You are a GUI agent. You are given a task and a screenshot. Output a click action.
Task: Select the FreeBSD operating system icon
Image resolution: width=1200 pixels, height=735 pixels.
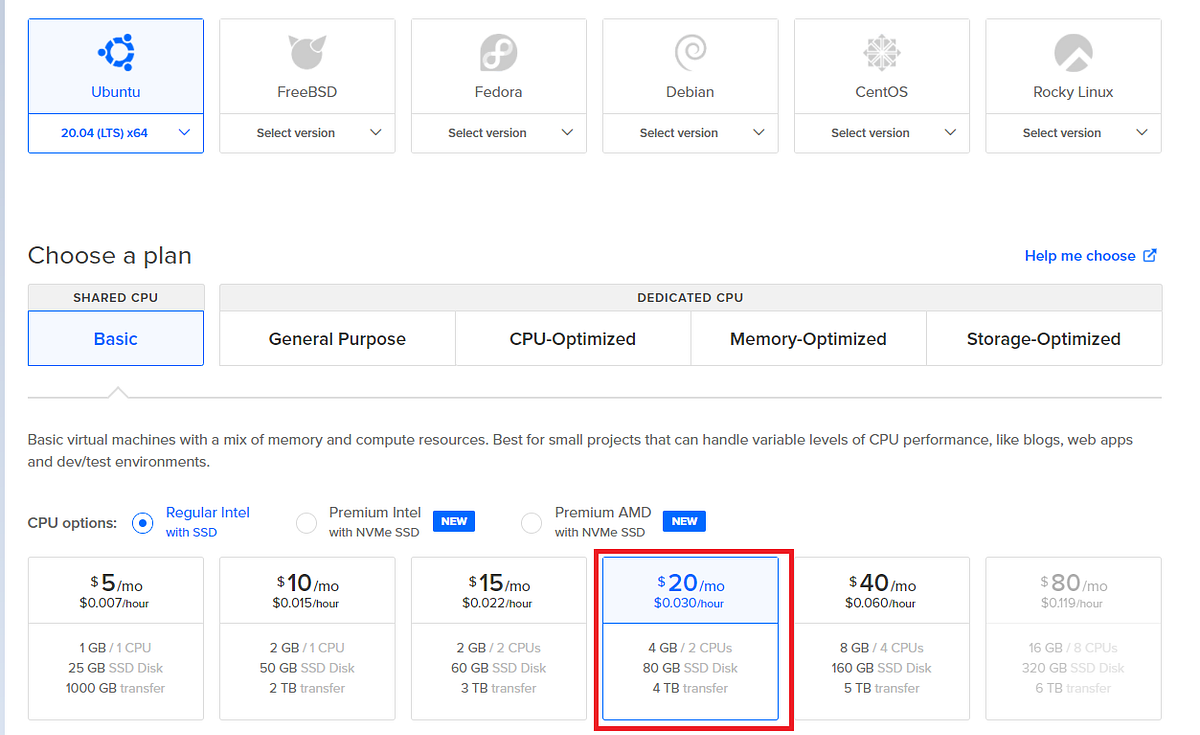(307, 52)
